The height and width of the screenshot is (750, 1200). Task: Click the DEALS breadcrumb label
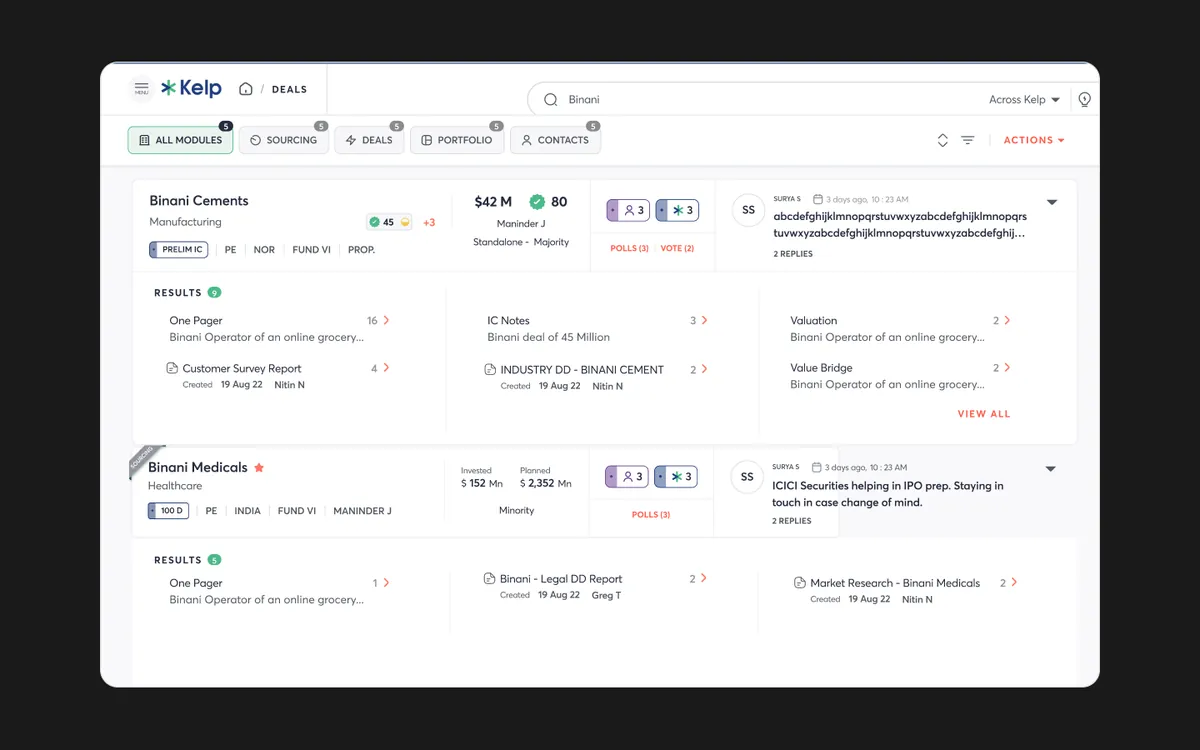[289, 90]
